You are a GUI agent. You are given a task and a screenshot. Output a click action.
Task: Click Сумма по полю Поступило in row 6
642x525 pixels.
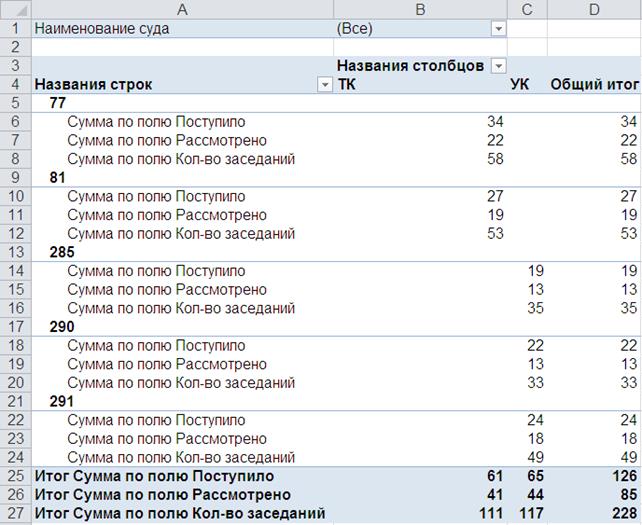click(x=156, y=122)
